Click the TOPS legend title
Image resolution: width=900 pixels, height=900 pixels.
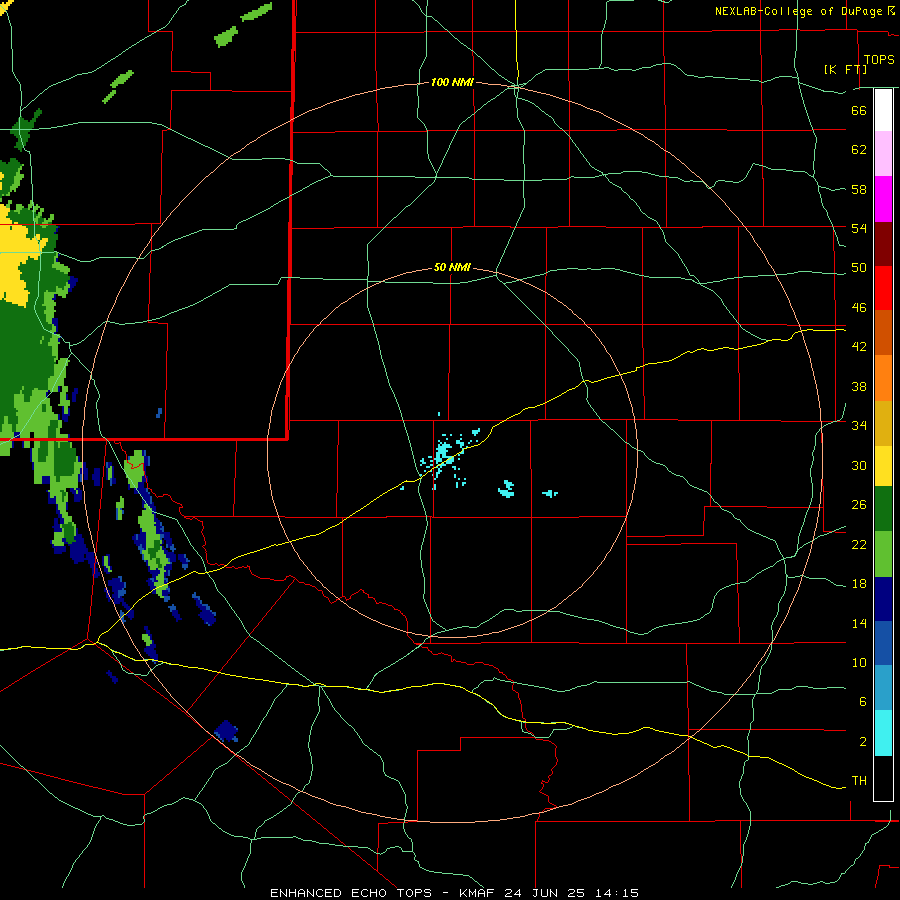click(879, 59)
